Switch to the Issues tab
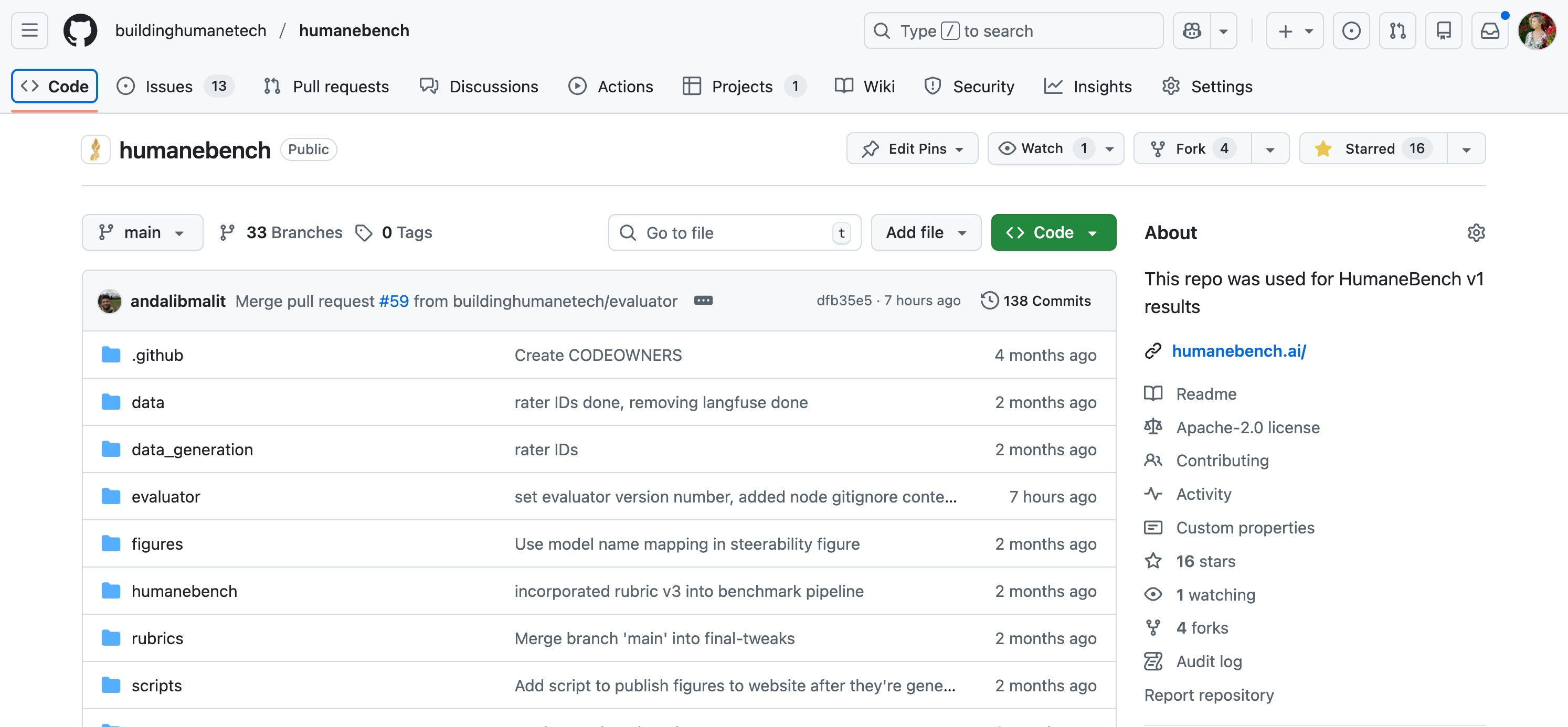 pos(168,87)
